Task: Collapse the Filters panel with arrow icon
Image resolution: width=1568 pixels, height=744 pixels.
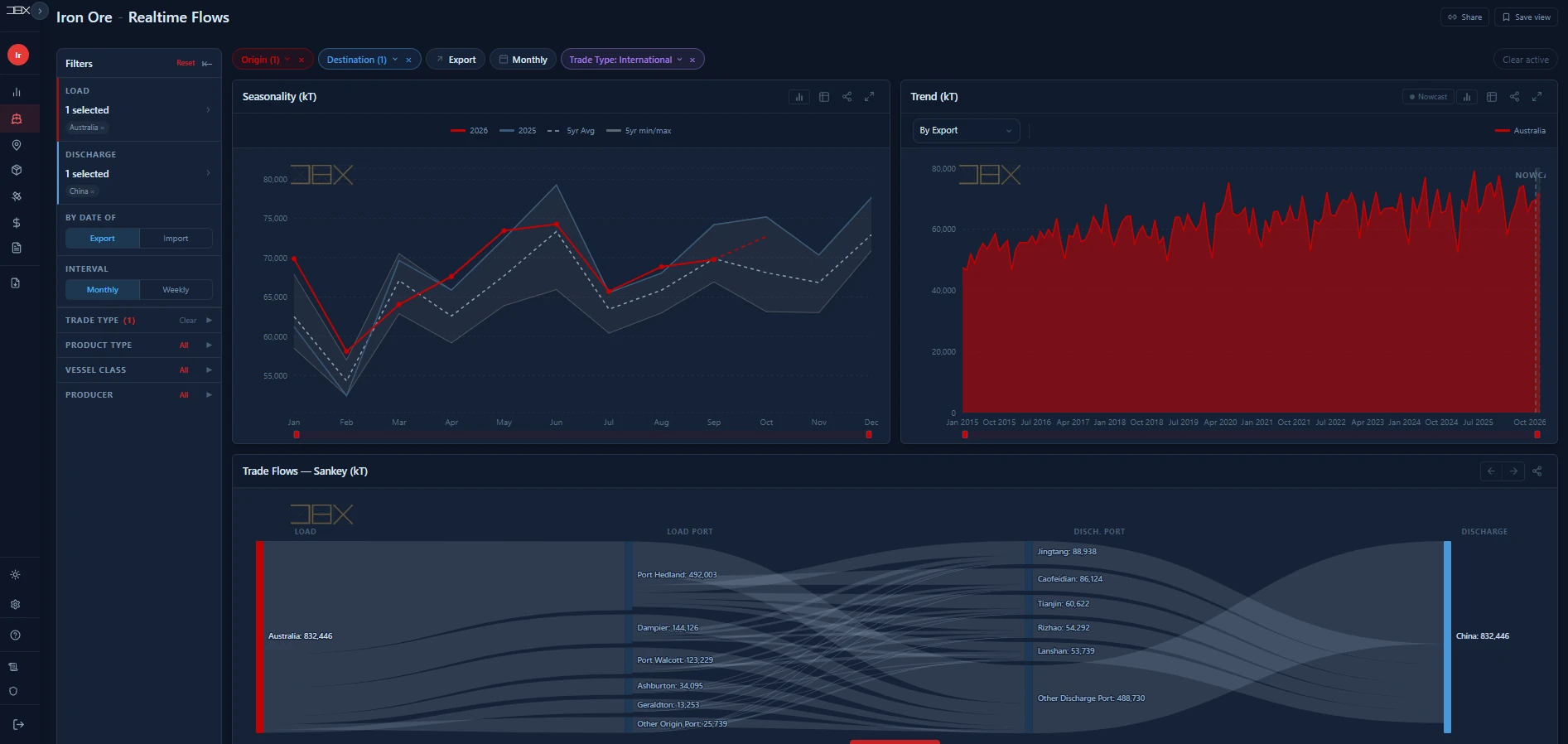Action: pyautogui.click(x=207, y=64)
